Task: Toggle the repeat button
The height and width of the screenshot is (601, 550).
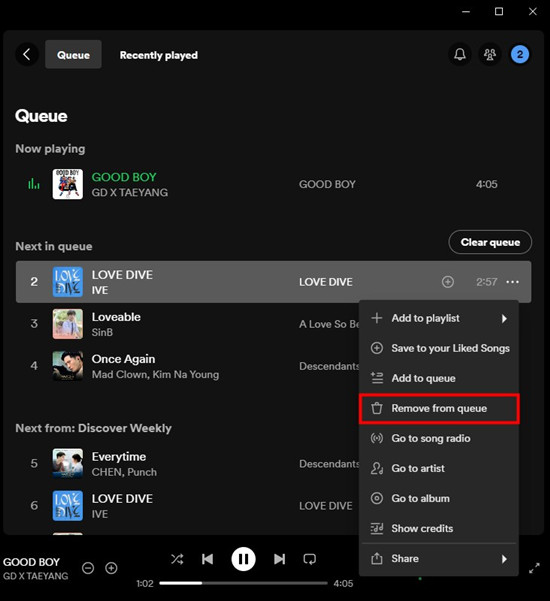Action: (x=310, y=560)
